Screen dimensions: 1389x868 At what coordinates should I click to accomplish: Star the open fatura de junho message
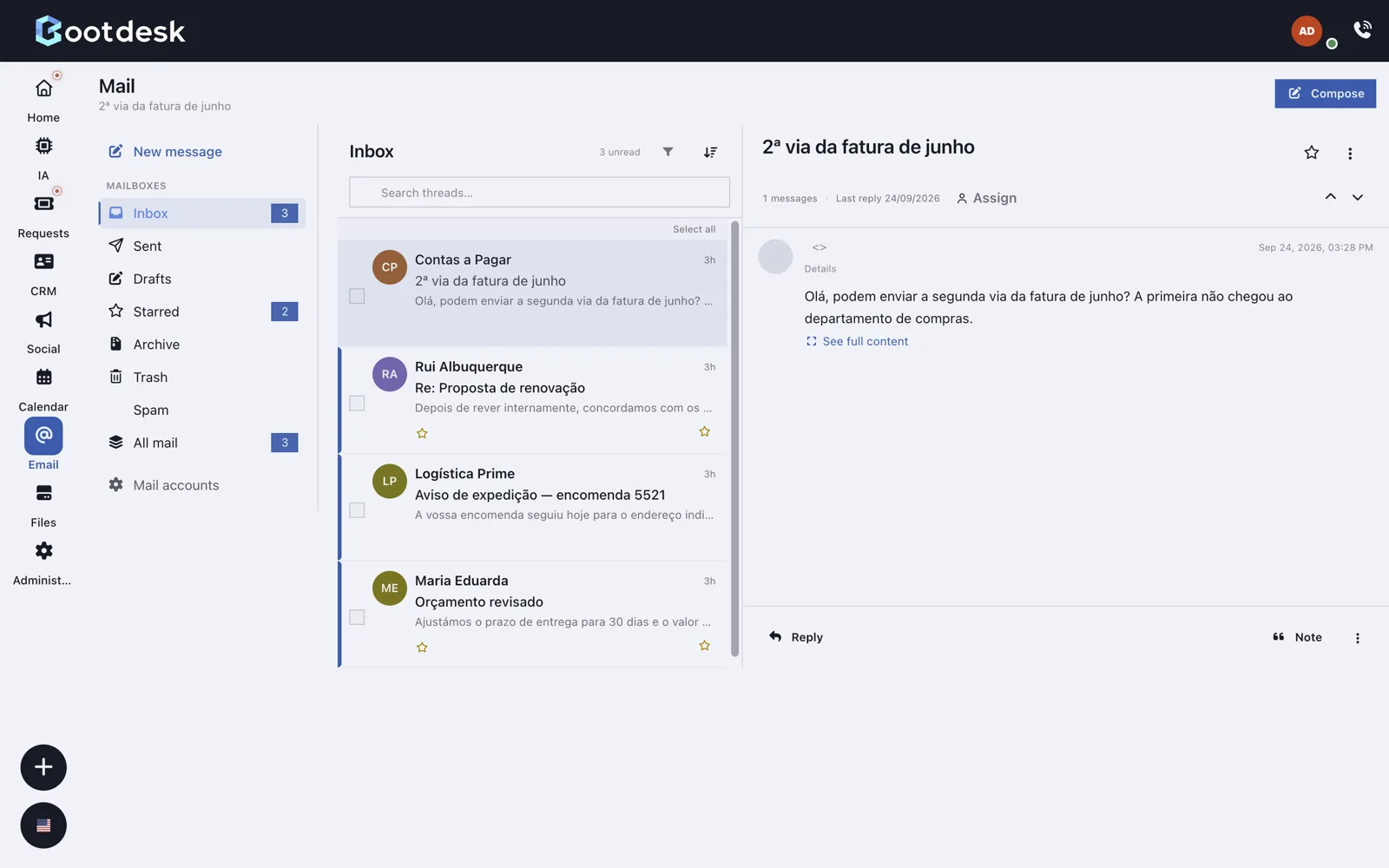(x=1311, y=153)
